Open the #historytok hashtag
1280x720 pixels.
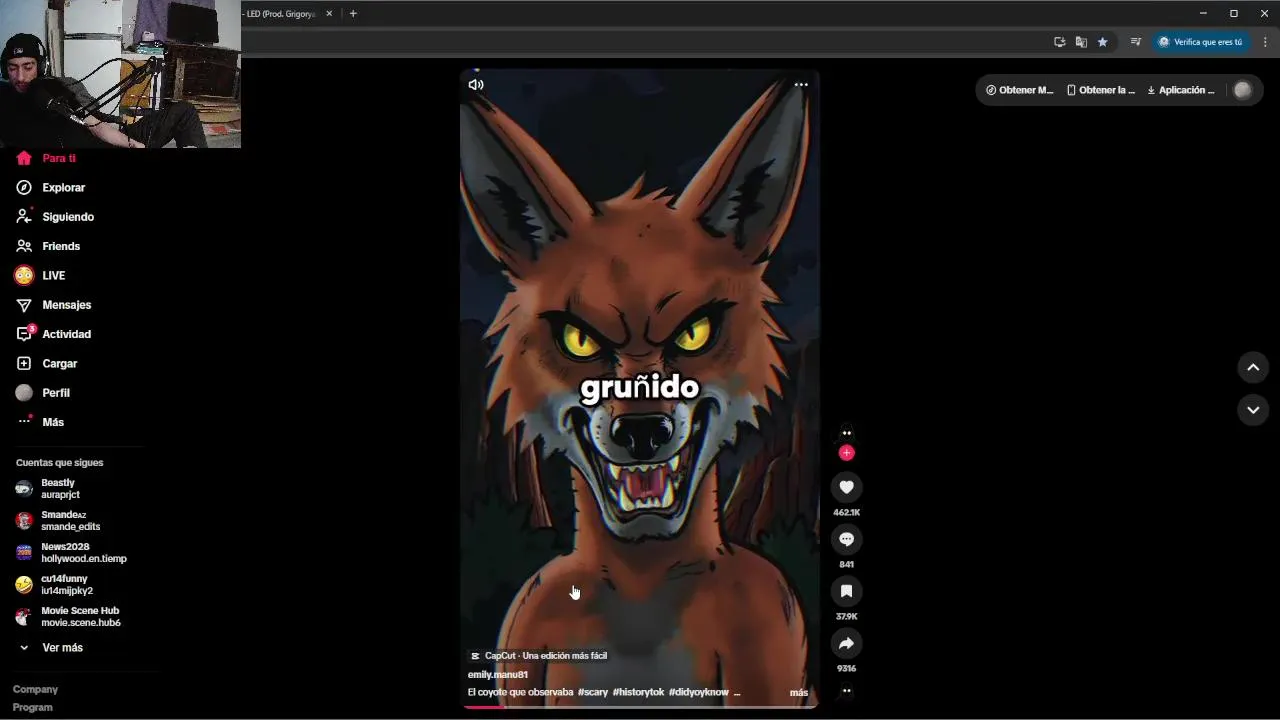pos(638,692)
